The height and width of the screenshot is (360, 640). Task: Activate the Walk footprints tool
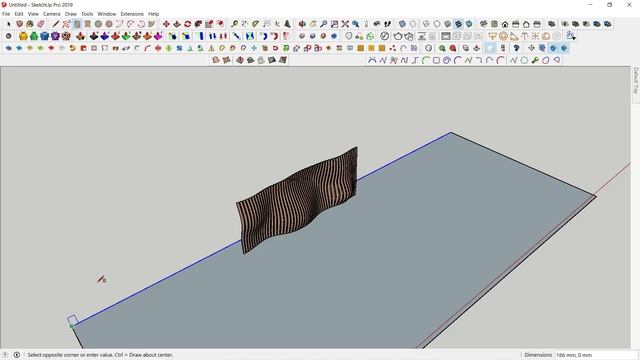coord(387,24)
